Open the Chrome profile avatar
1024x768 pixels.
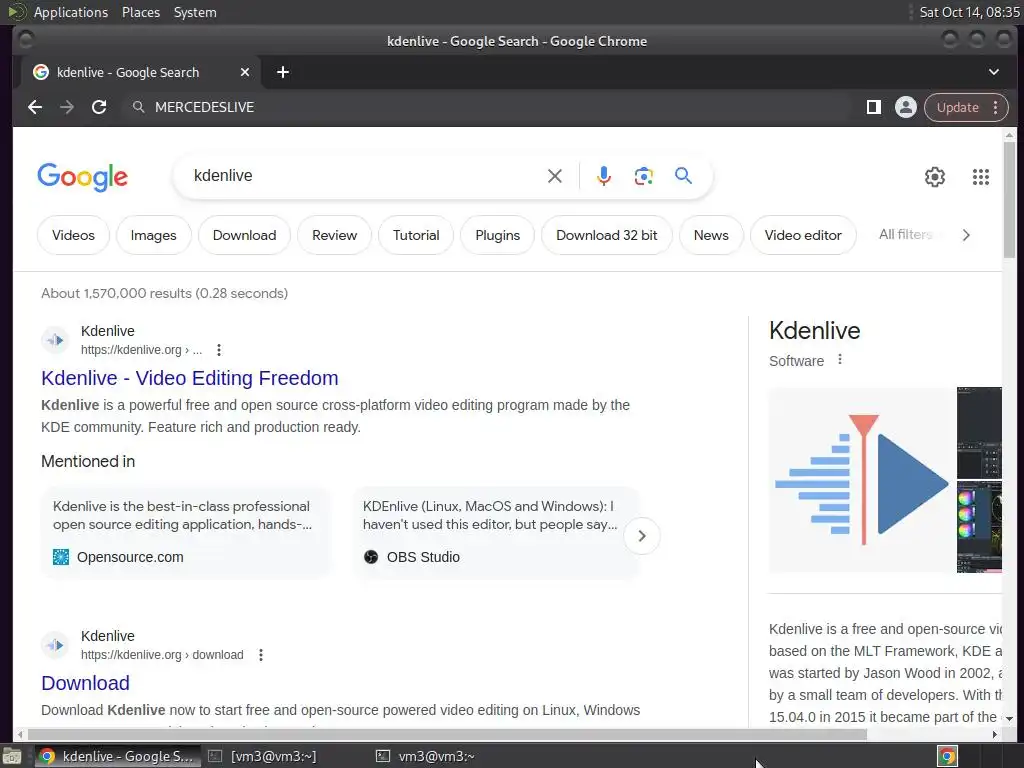(x=906, y=107)
